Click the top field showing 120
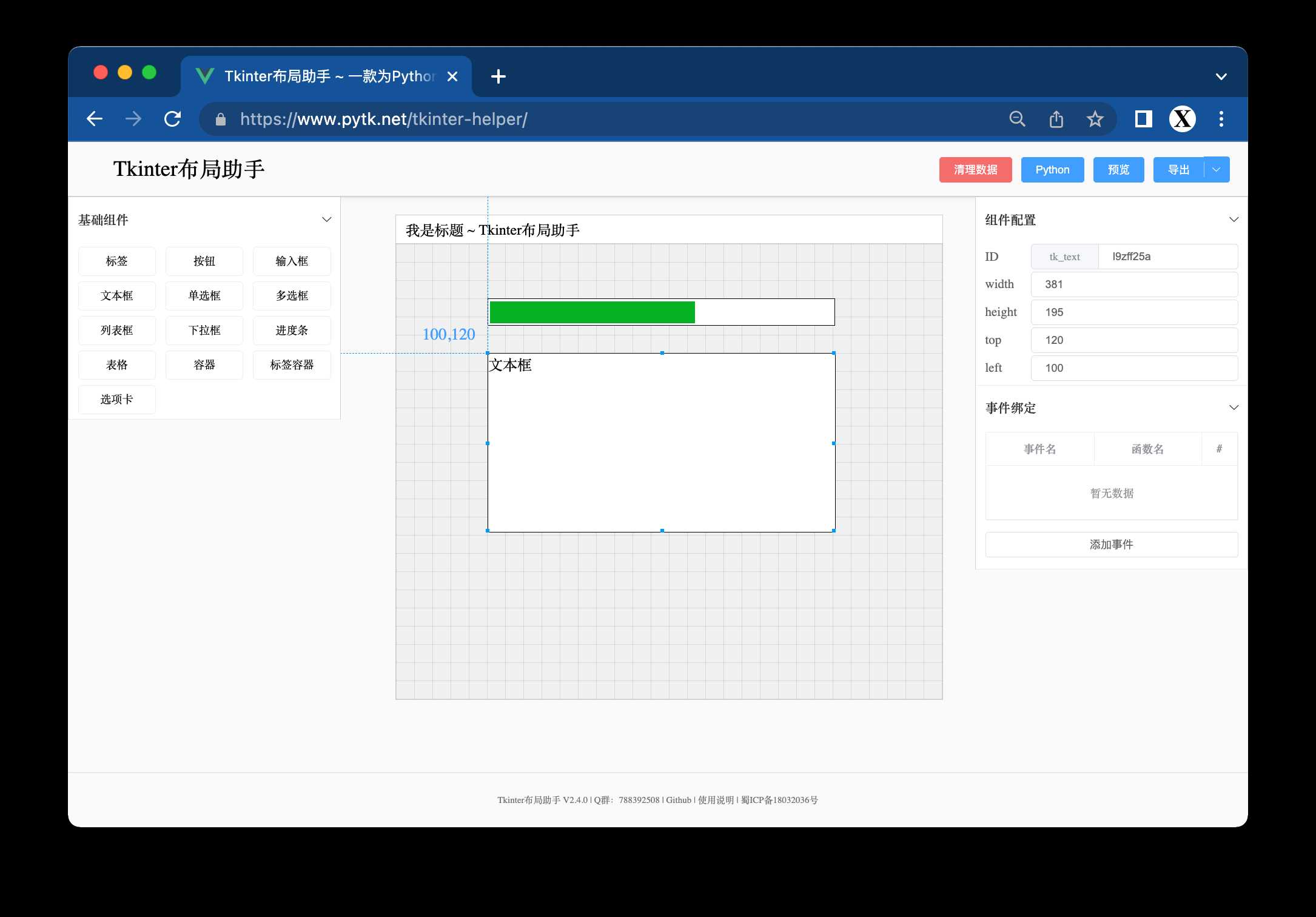Screen dimensions: 1316x917 point(1134,340)
